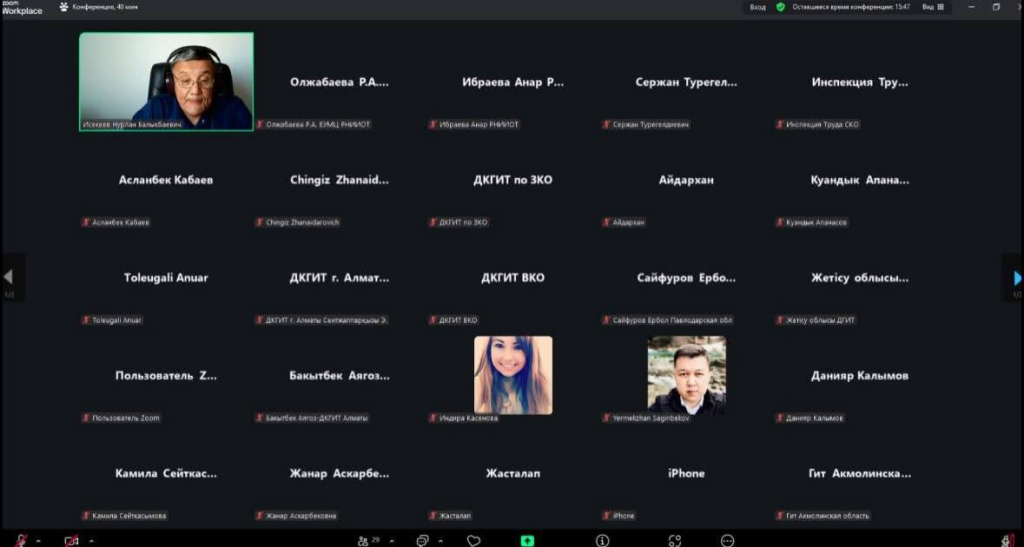Image resolution: width=1024 pixels, height=547 pixels.
Task: Select Yermekzhan Saginbekov's profile photo tile
Action: (x=686, y=374)
